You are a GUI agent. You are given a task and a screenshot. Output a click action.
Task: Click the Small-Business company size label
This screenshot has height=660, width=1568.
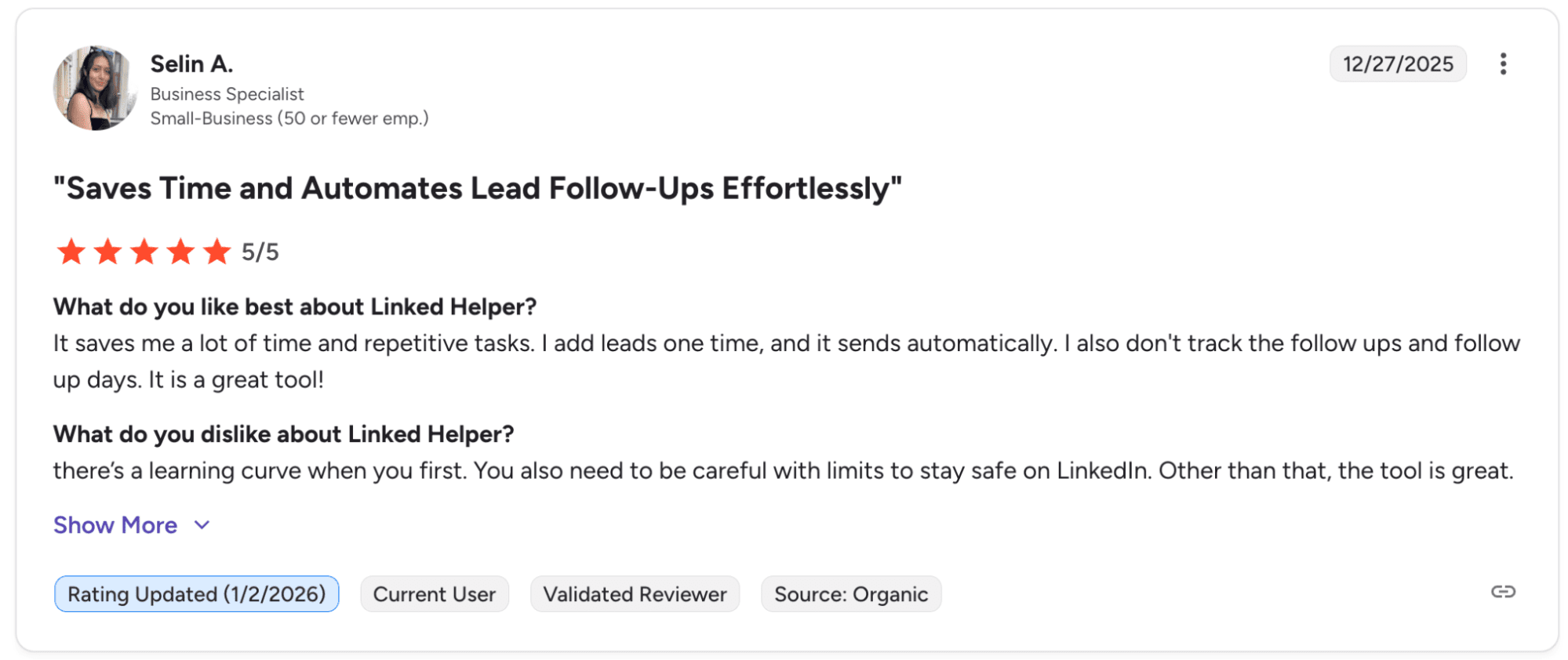pos(289,118)
